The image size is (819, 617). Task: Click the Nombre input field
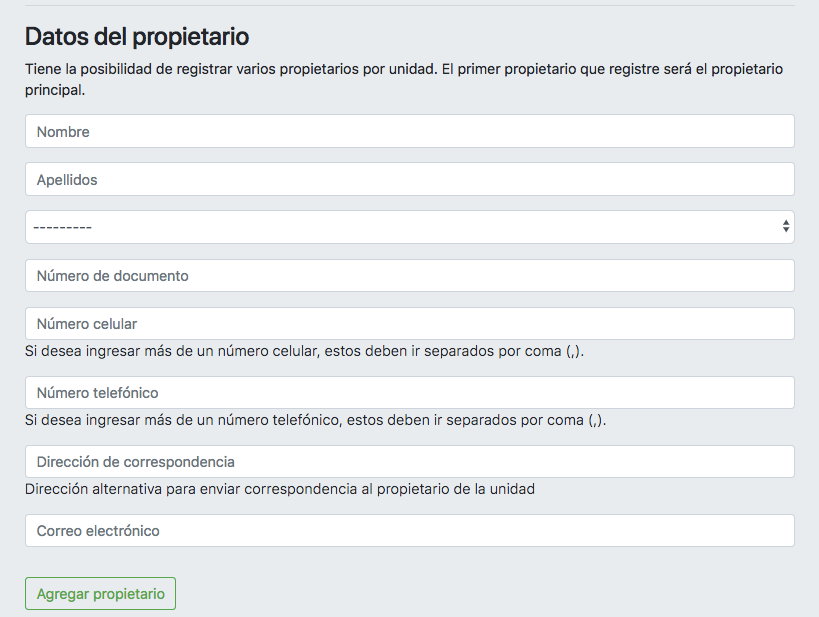click(409, 131)
